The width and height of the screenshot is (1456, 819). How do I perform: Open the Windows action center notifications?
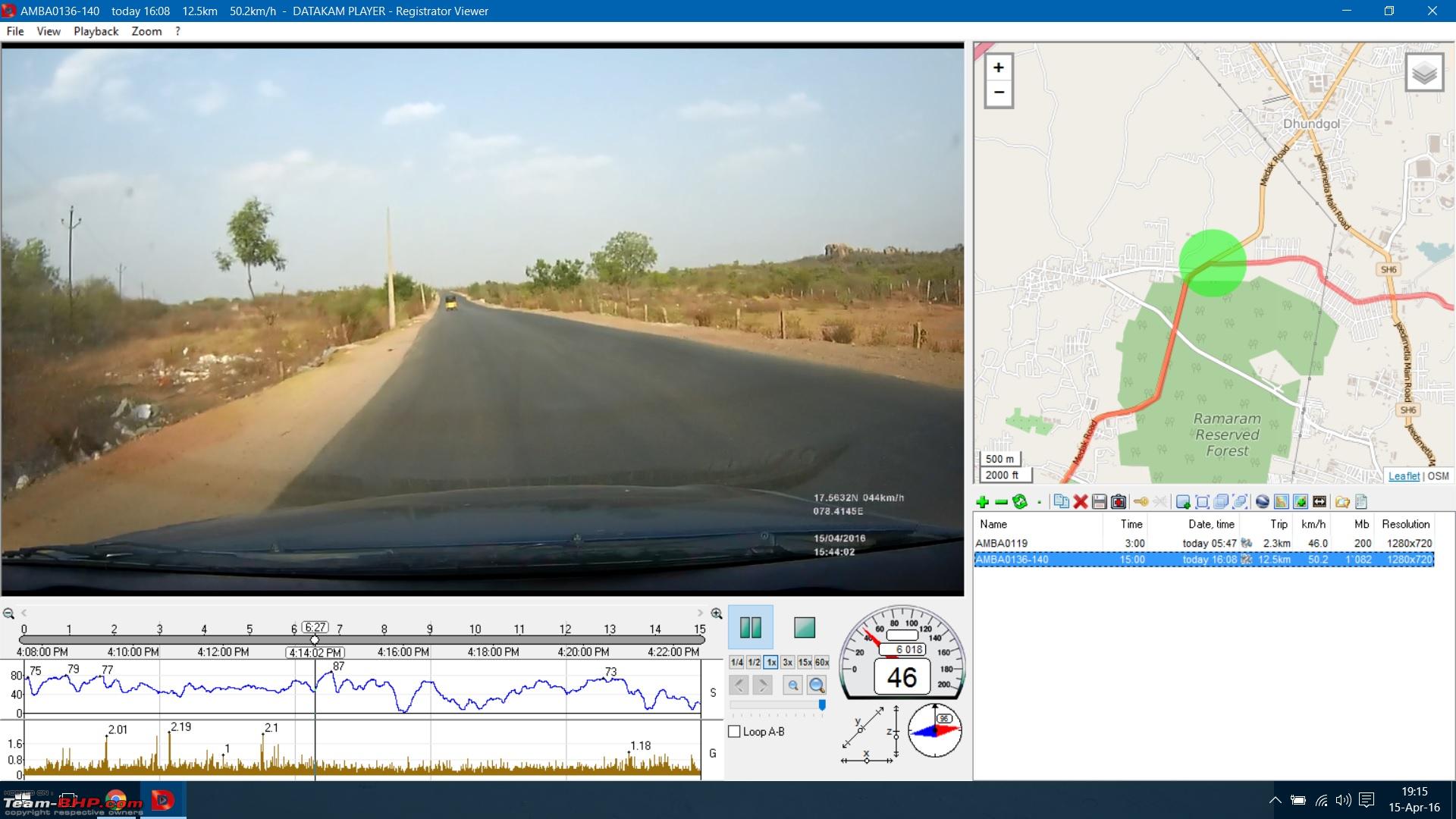pos(1367,800)
